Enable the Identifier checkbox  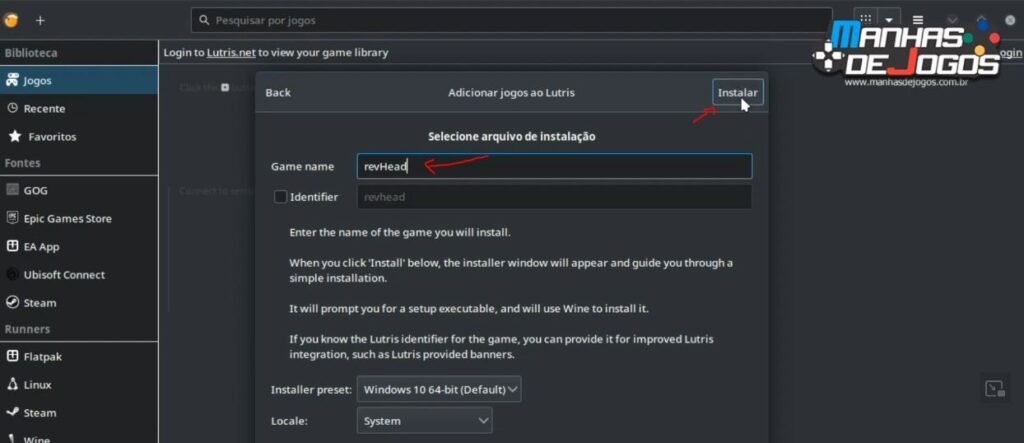point(280,197)
